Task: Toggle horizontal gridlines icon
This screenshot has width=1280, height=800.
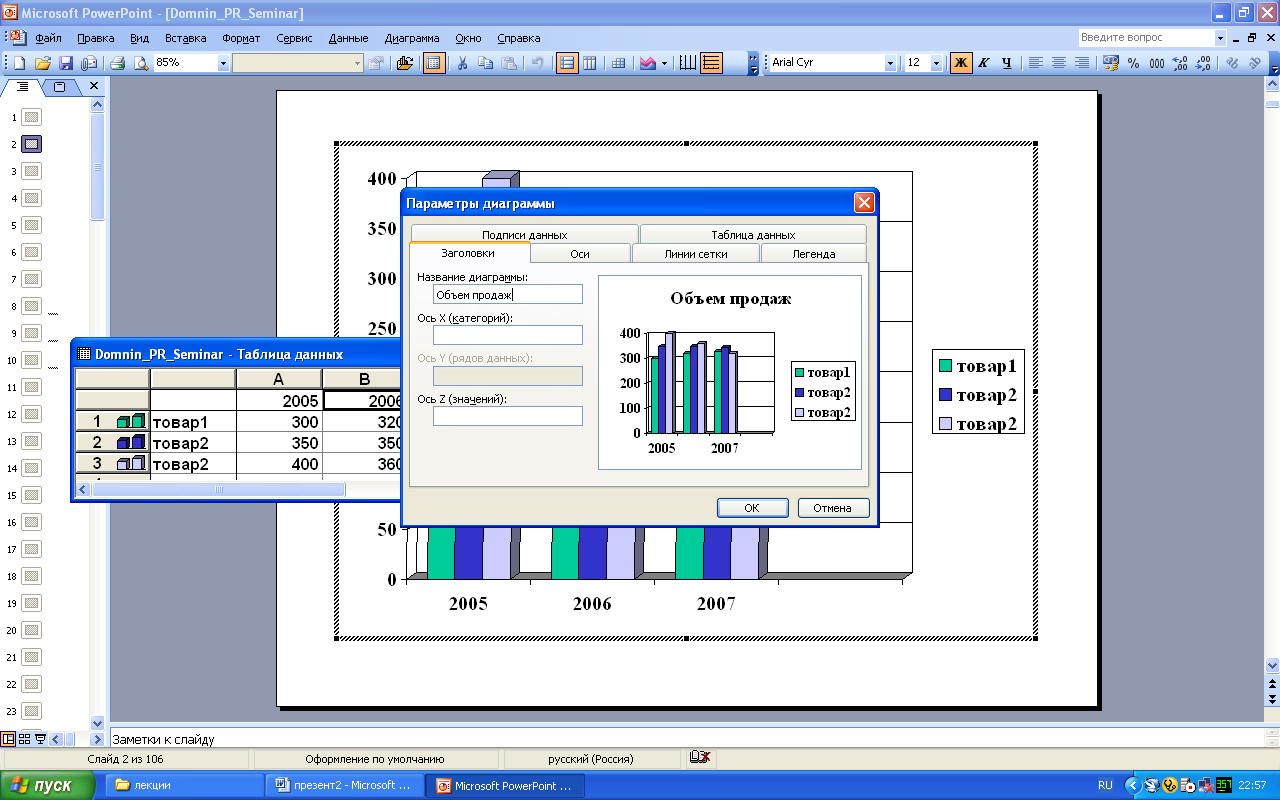Action: pos(711,63)
